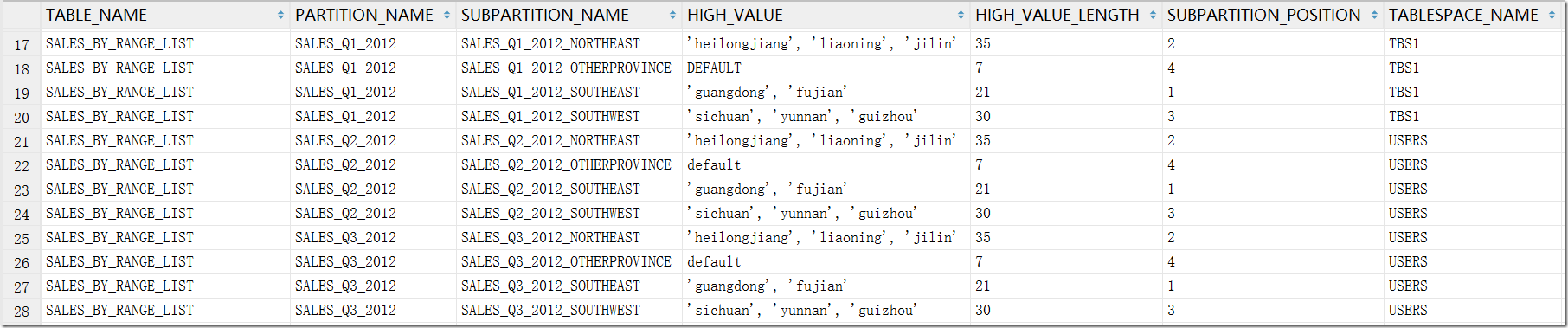The height and width of the screenshot is (328, 1568).
Task: Click the TABLESPACE_NAME column sort icon
Action: point(1552,16)
